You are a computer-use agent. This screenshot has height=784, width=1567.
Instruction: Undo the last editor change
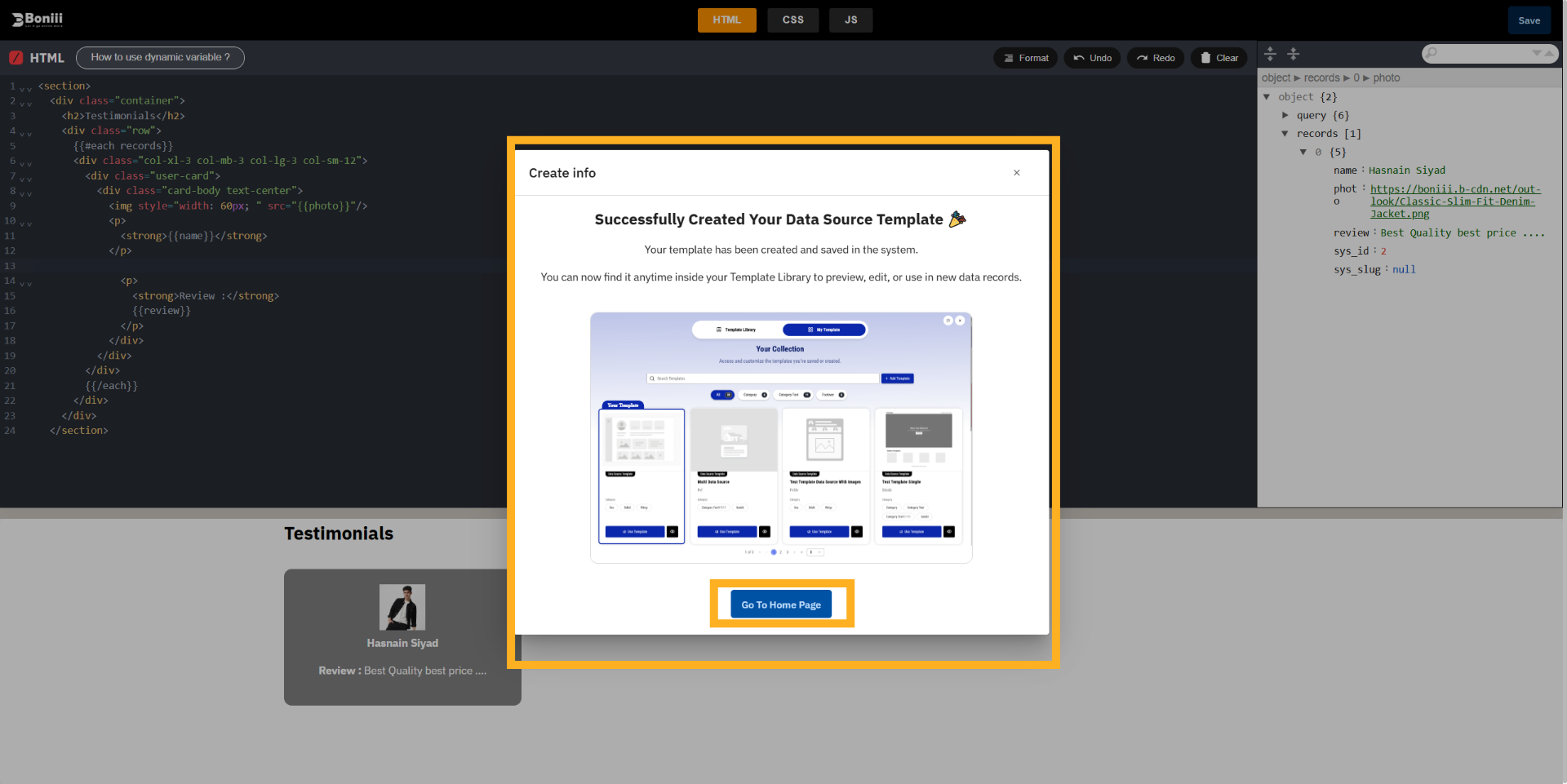pyautogui.click(x=1093, y=58)
